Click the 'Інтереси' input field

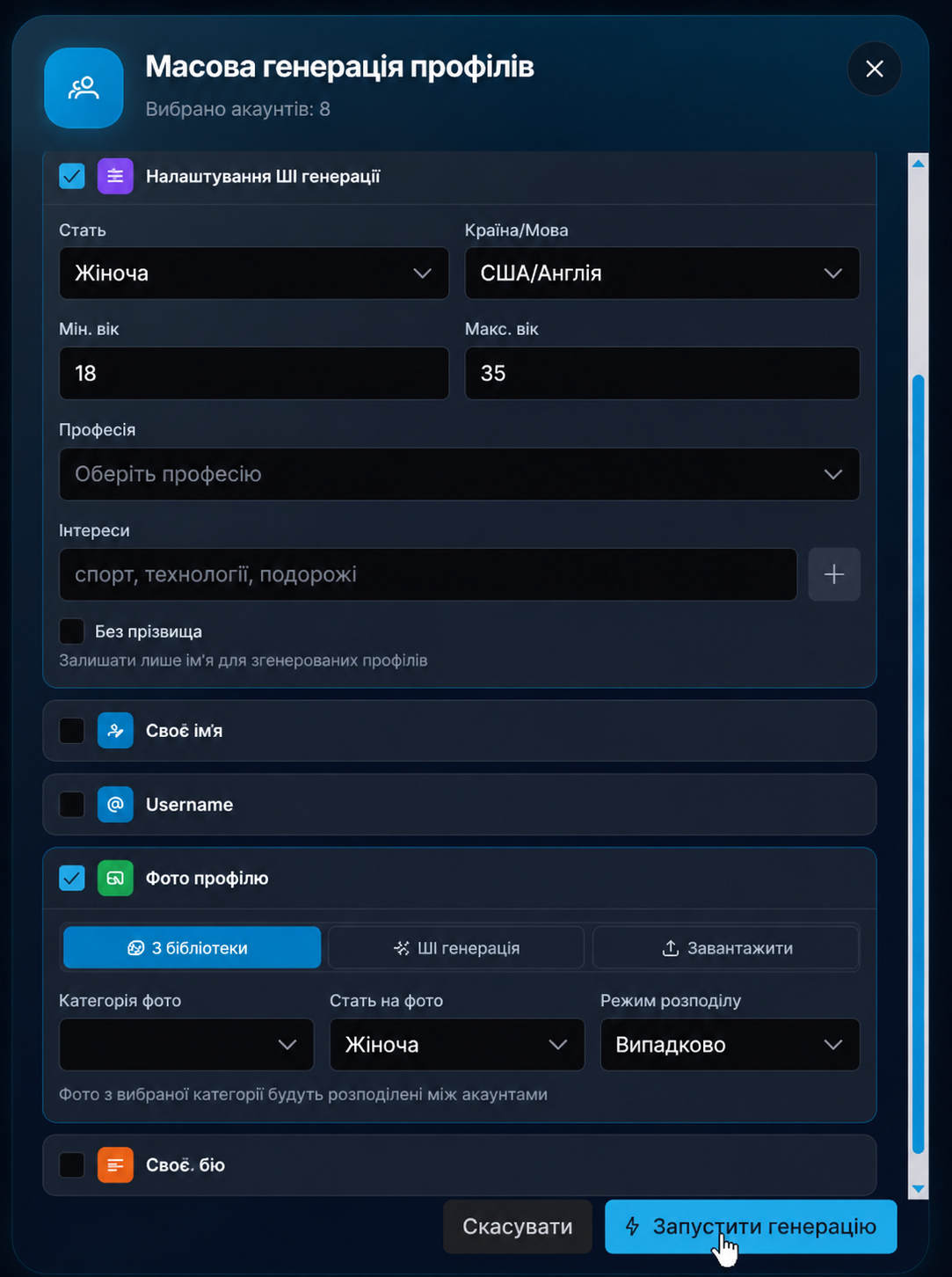tap(428, 574)
